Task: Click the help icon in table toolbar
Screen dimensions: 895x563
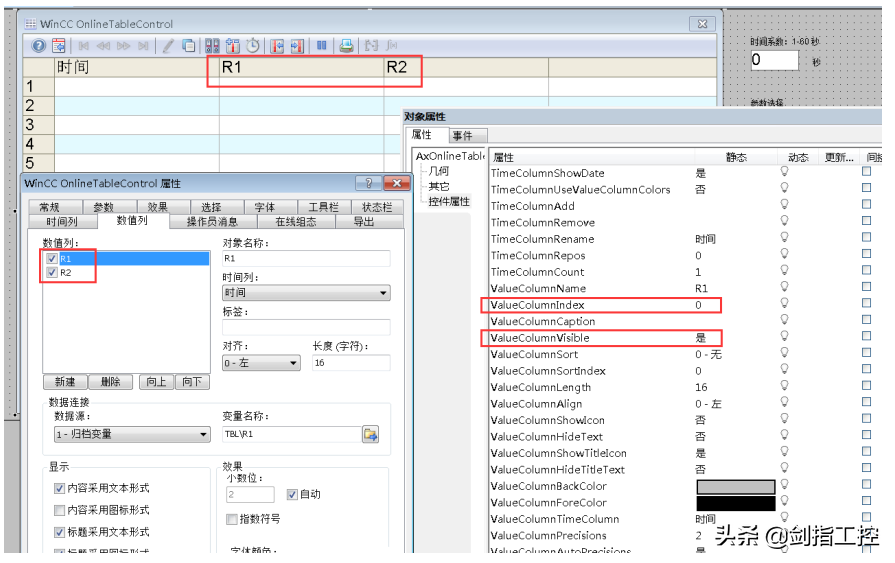Action: coord(39,46)
